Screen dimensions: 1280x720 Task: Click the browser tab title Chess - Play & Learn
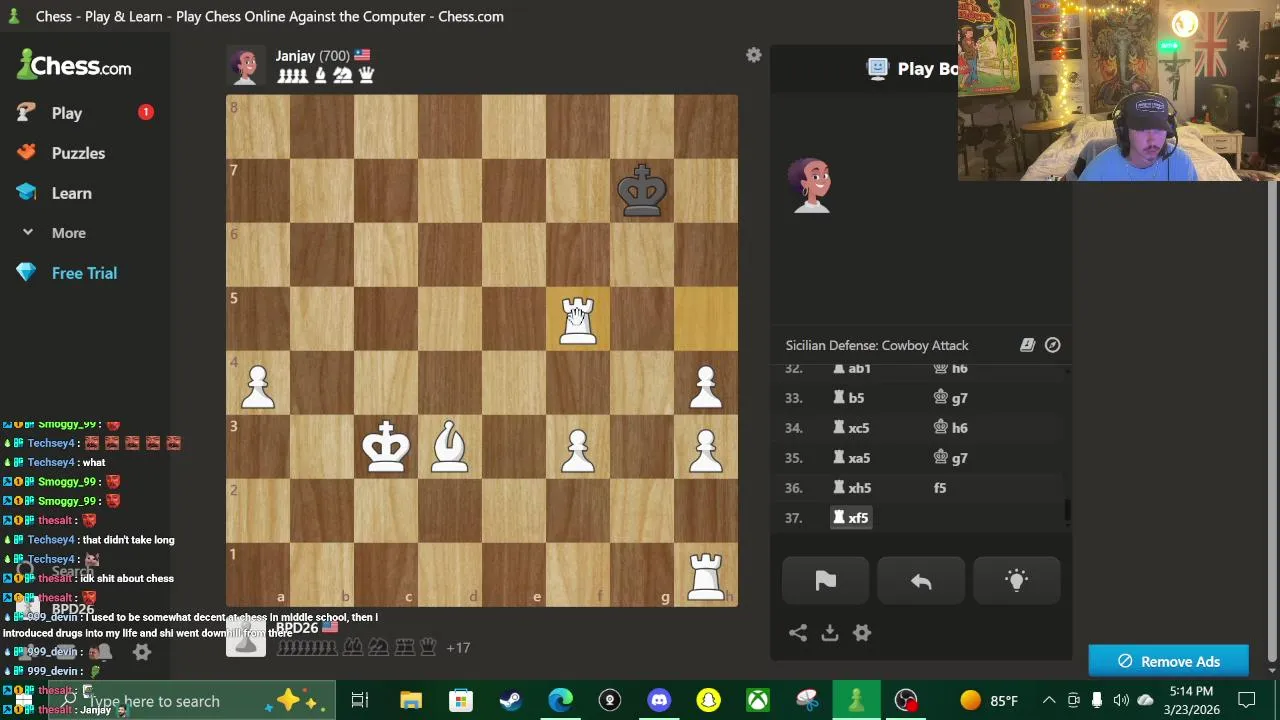270,16
